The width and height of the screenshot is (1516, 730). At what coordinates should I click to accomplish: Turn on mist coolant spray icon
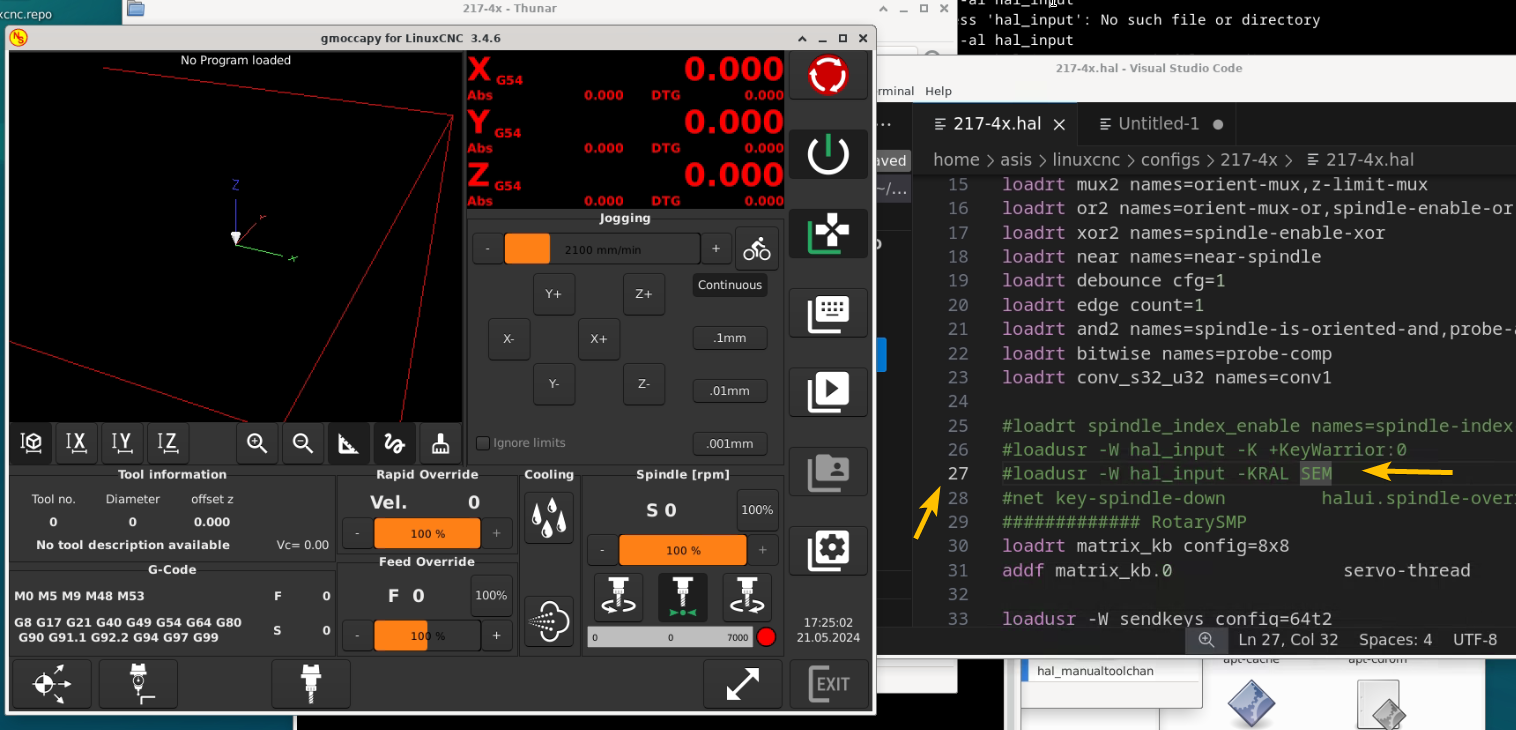[x=549, y=620]
